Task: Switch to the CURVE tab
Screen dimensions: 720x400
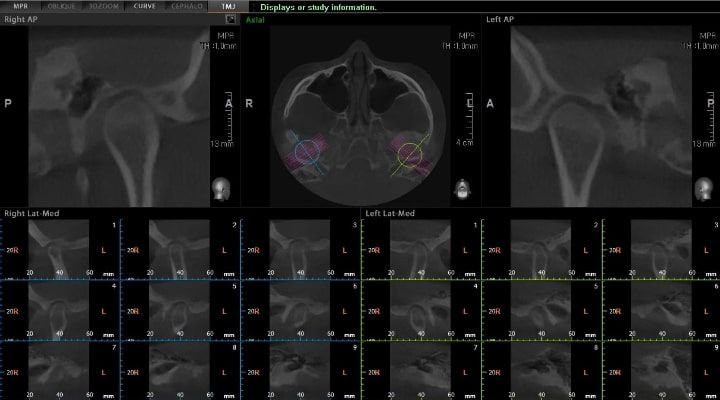Action: point(143,6)
